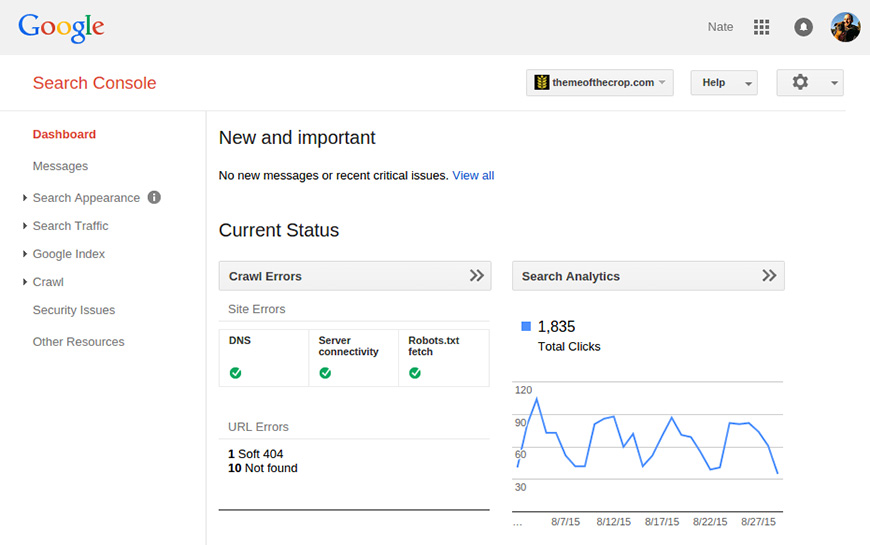
Task: Click the settings gear icon
Action: (x=800, y=82)
